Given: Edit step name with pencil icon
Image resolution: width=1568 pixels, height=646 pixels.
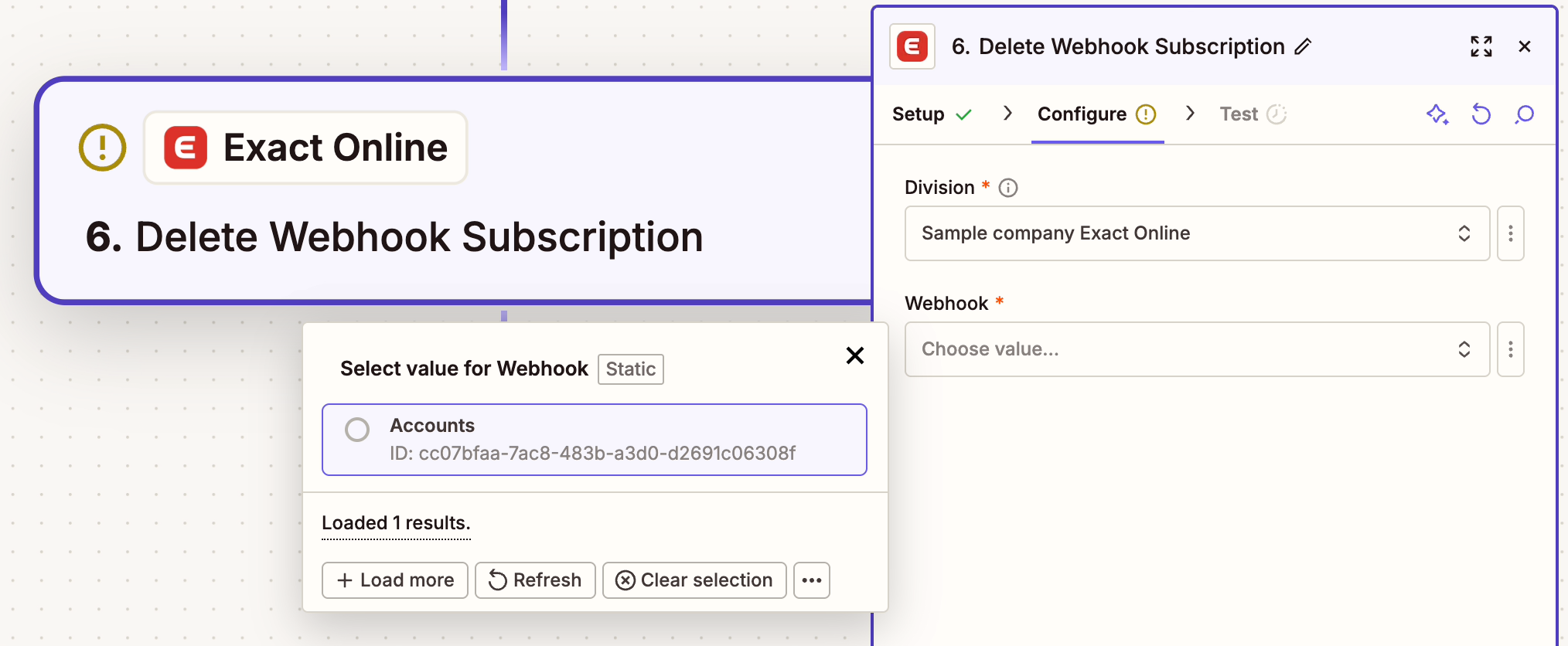Looking at the screenshot, I should [1304, 46].
